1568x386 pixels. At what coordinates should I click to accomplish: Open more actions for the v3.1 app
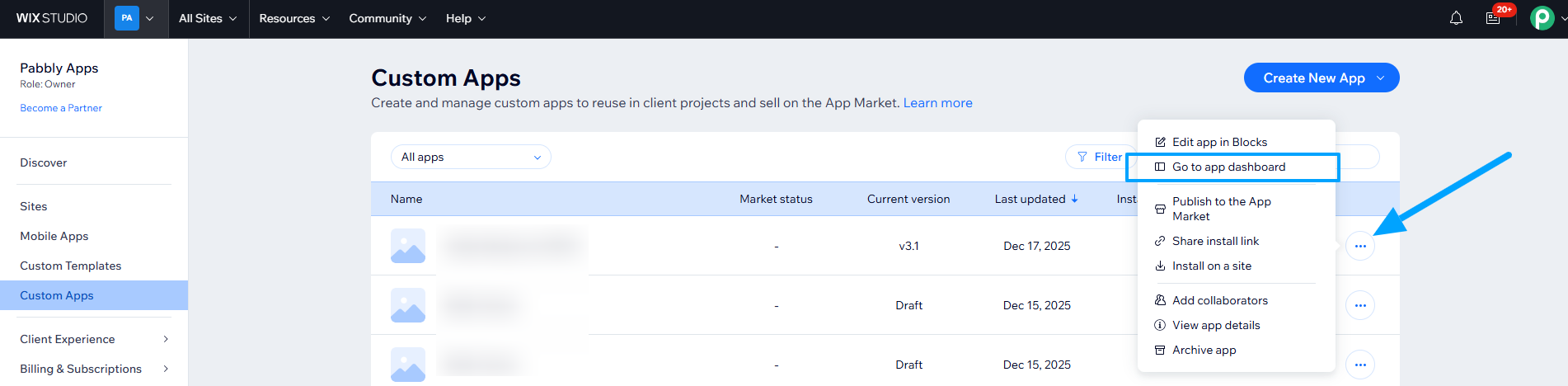point(1359,246)
